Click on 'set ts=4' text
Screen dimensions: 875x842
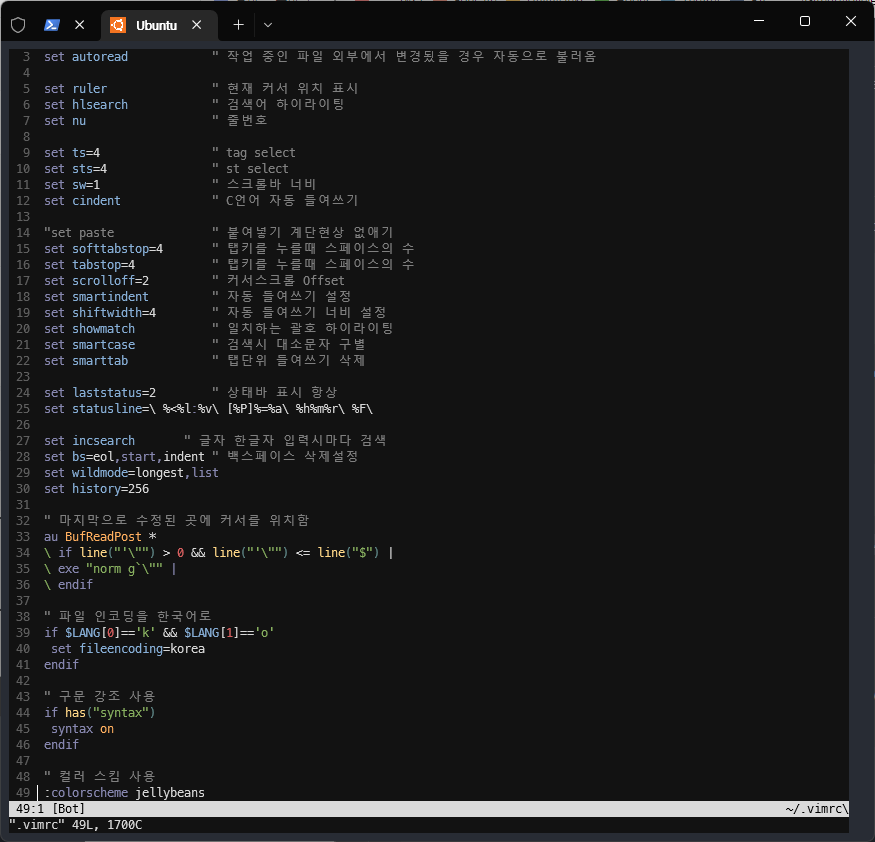click(72, 153)
